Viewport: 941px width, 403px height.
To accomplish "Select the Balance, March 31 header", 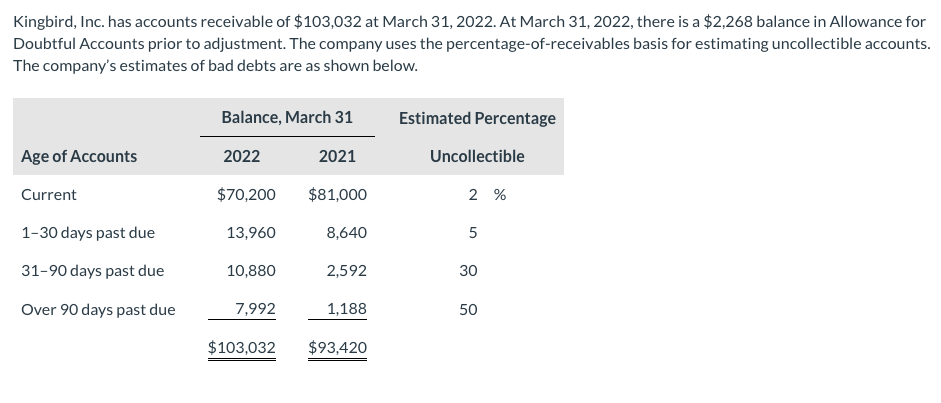I will click(287, 118).
